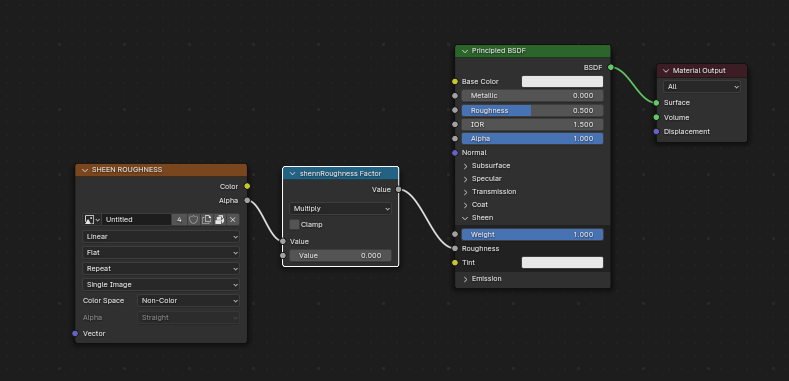The width and height of the screenshot is (789, 381).
Task: Click the open image file icon
Action: click(219, 219)
